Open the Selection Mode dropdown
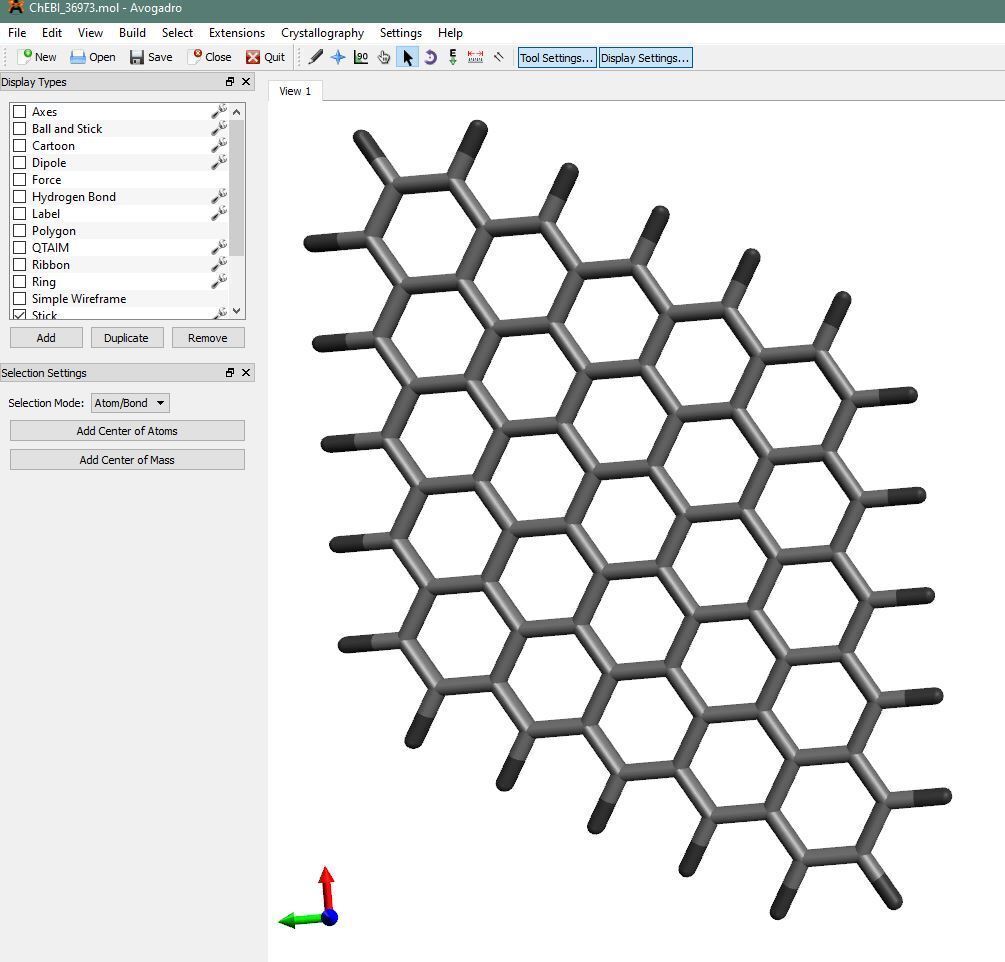The height and width of the screenshot is (962, 1005). [129, 402]
